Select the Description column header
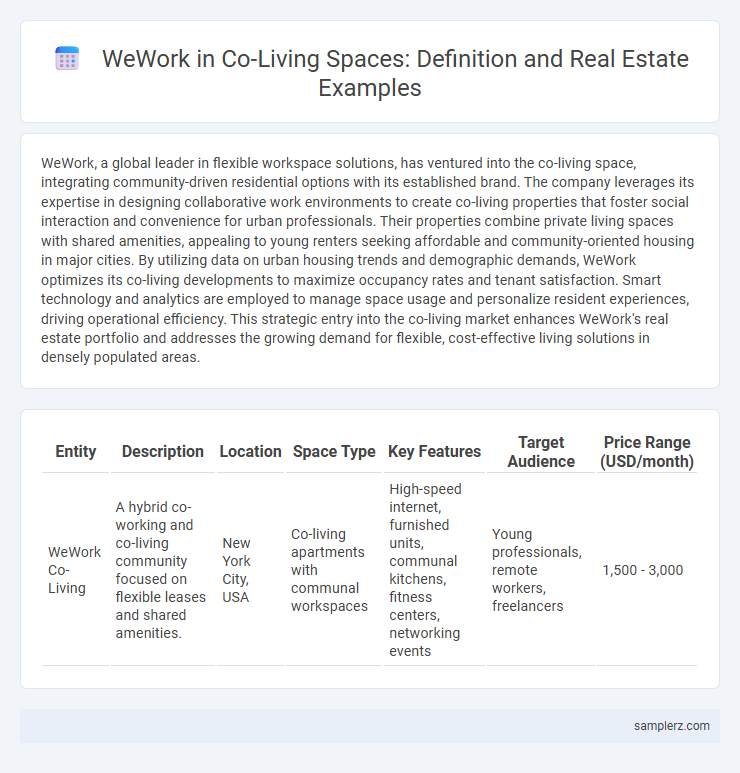Image resolution: width=740 pixels, height=773 pixels. tap(163, 452)
